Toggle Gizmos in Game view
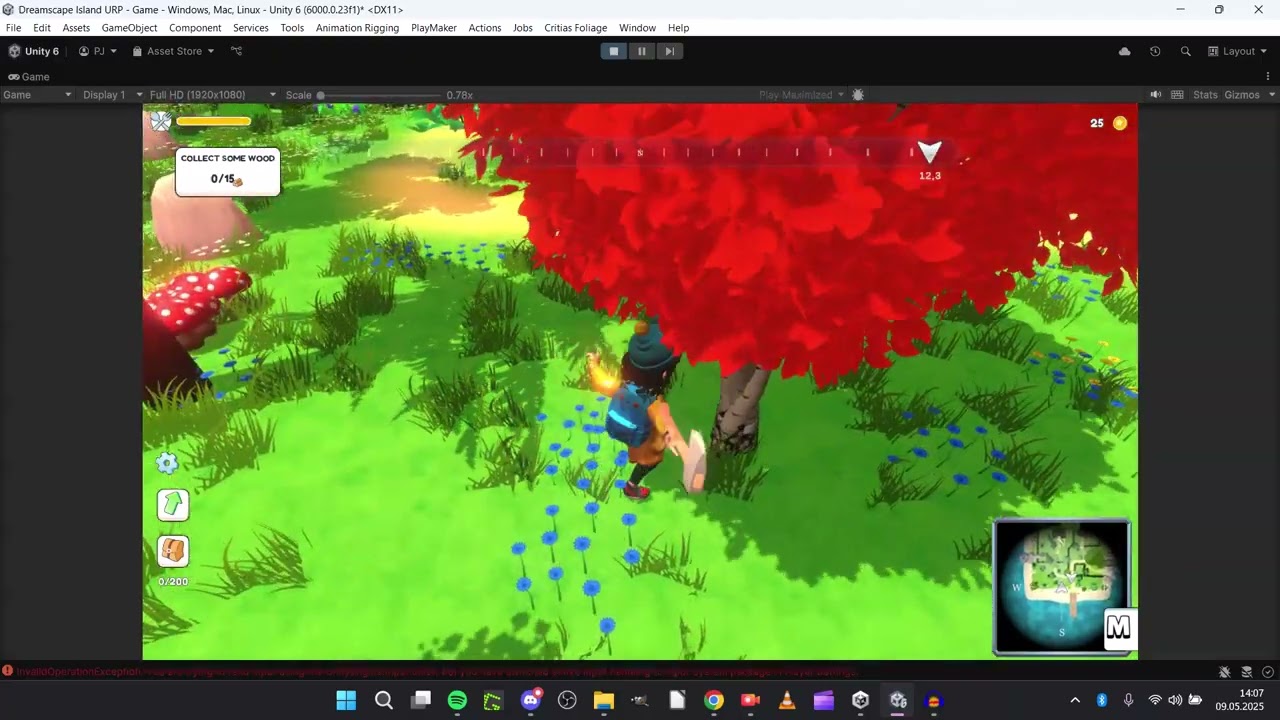 pyautogui.click(x=1242, y=95)
